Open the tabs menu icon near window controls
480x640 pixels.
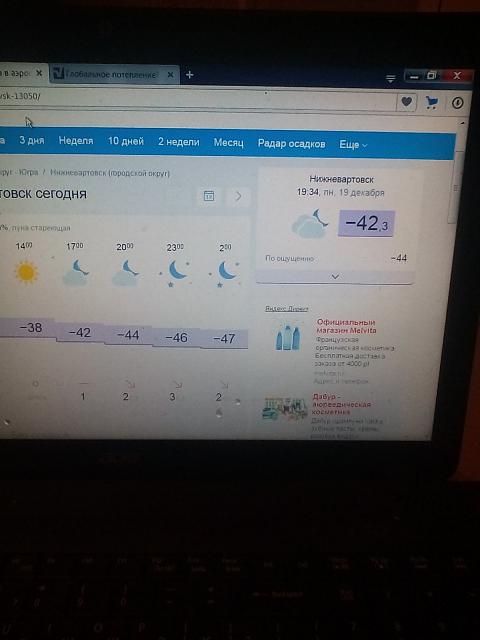[391, 78]
